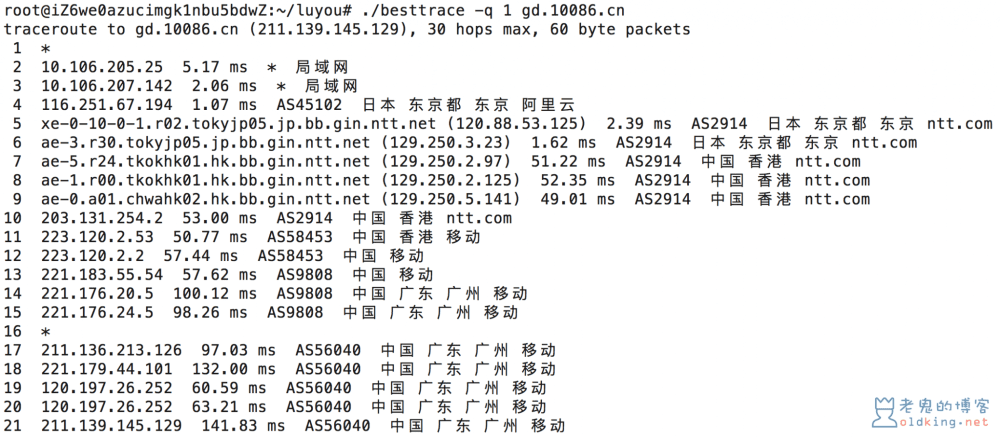Click IP 203.131.254.2 on hop 10

pos(102,218)
